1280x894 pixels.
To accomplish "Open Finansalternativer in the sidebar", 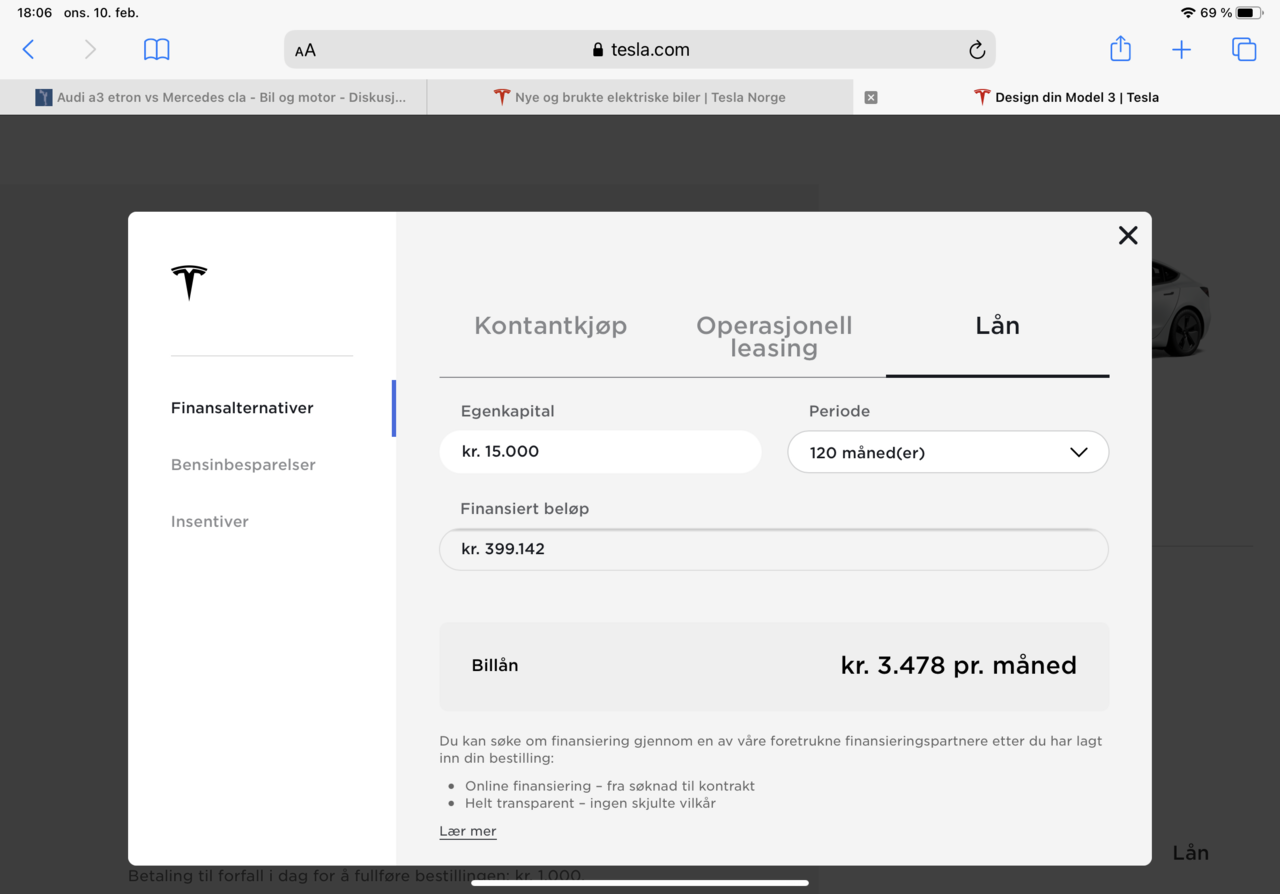I will [x=242, y=408].
